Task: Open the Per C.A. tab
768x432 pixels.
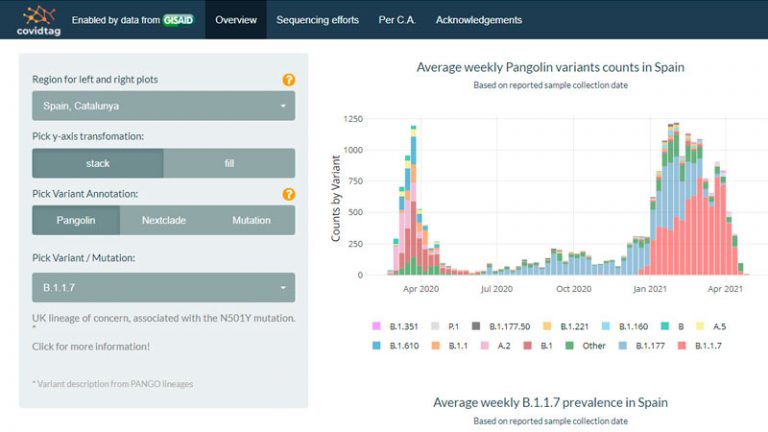Action: (397, 20)
